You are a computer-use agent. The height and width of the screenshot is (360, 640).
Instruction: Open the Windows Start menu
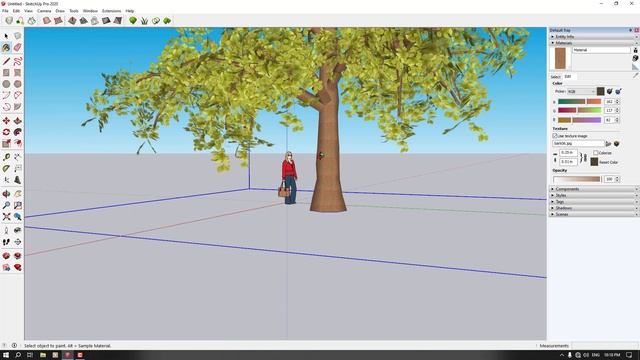coord(6,355)
